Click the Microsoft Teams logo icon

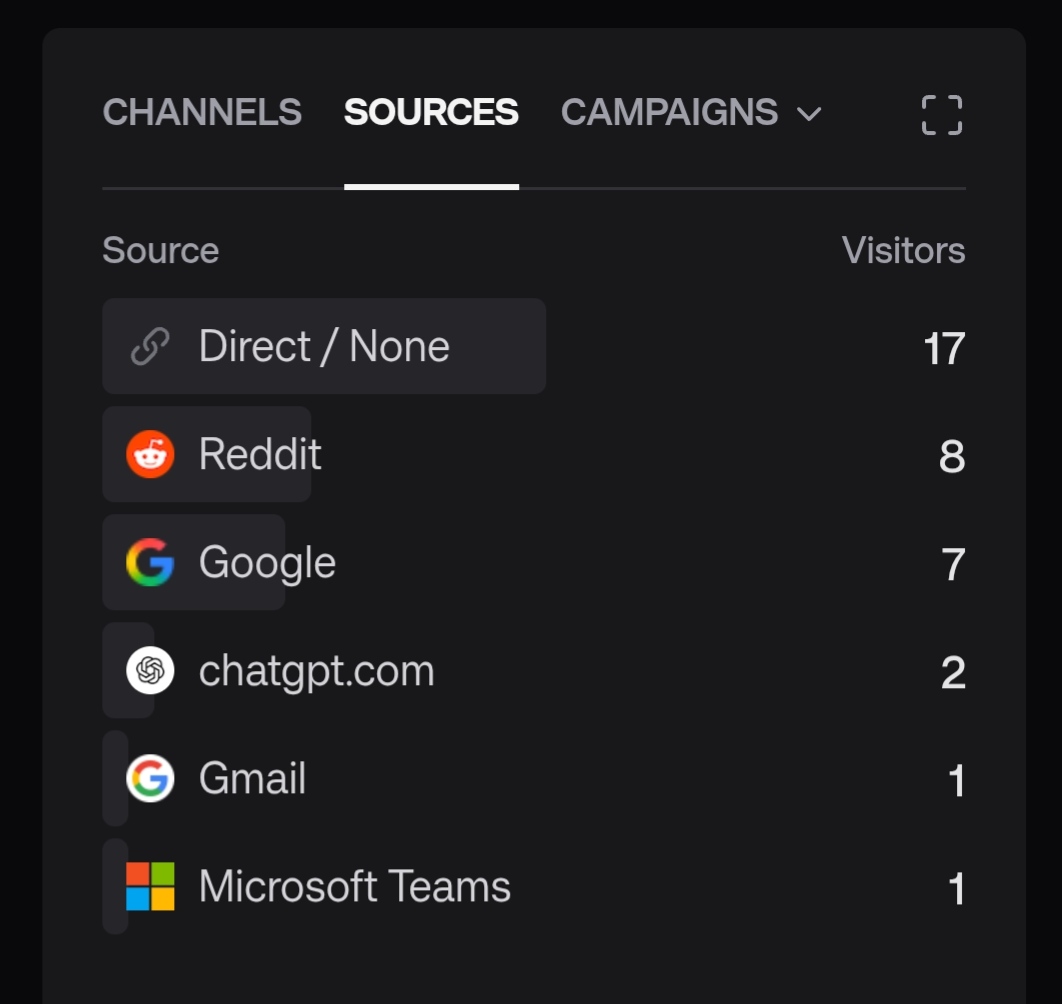(150, 887)
